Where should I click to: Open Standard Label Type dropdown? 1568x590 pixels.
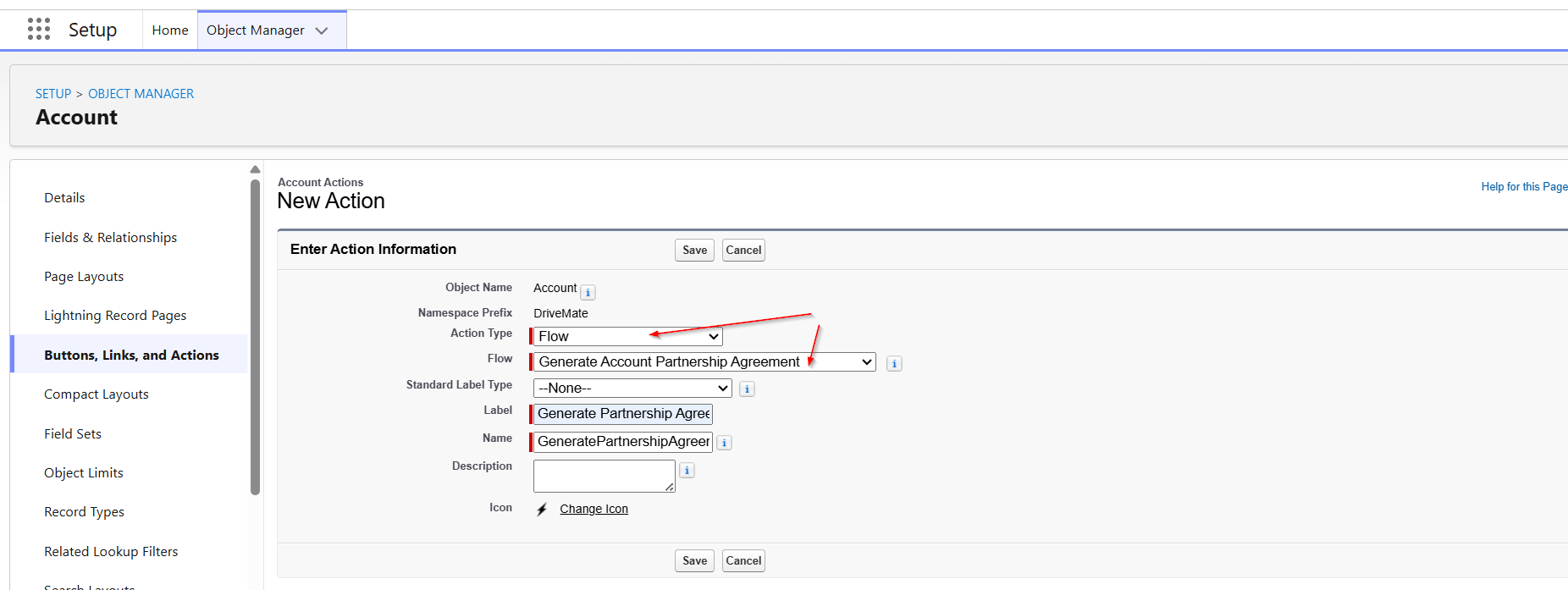[632, 389]
